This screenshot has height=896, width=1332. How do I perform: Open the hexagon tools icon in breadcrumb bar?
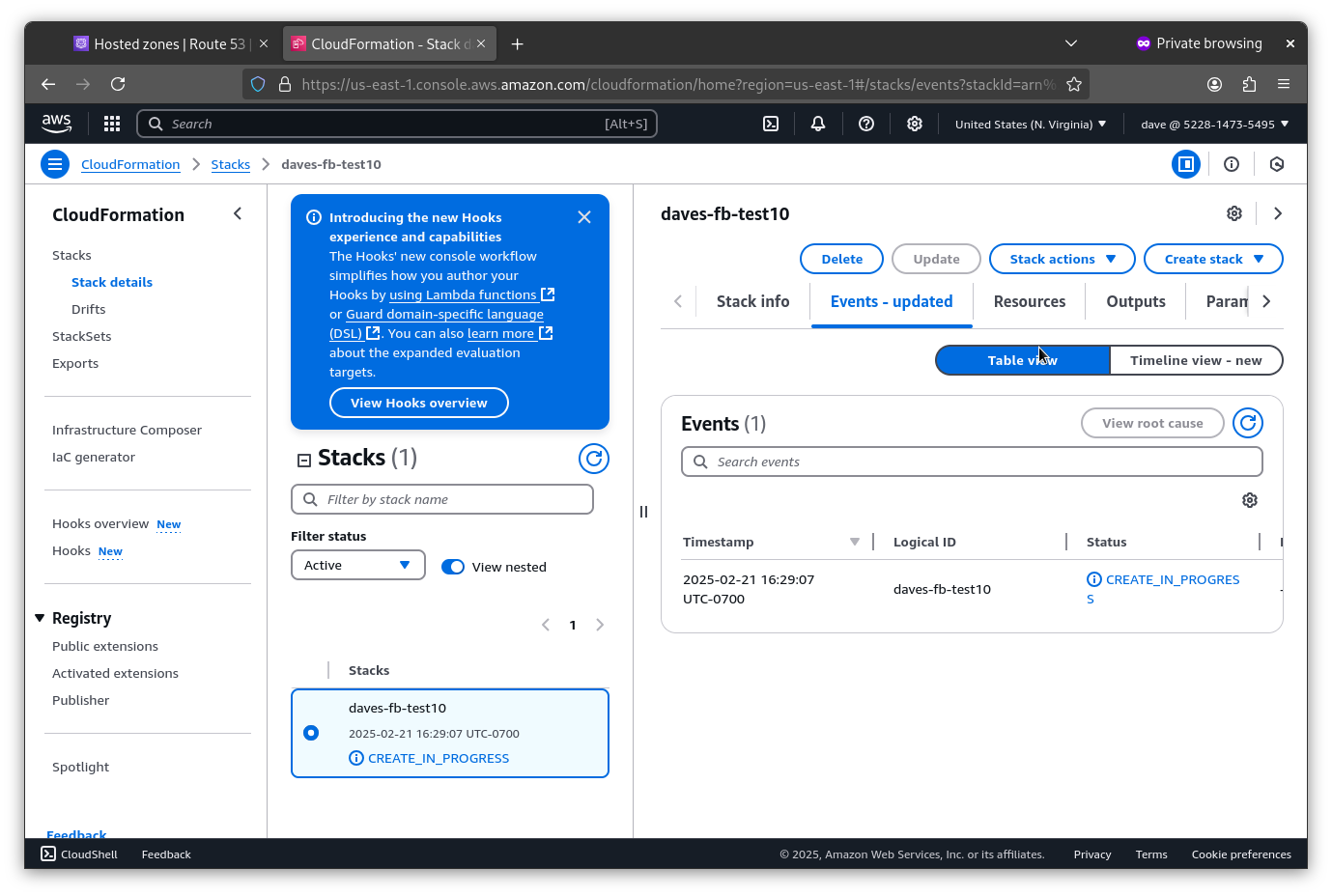(1277, 164)
